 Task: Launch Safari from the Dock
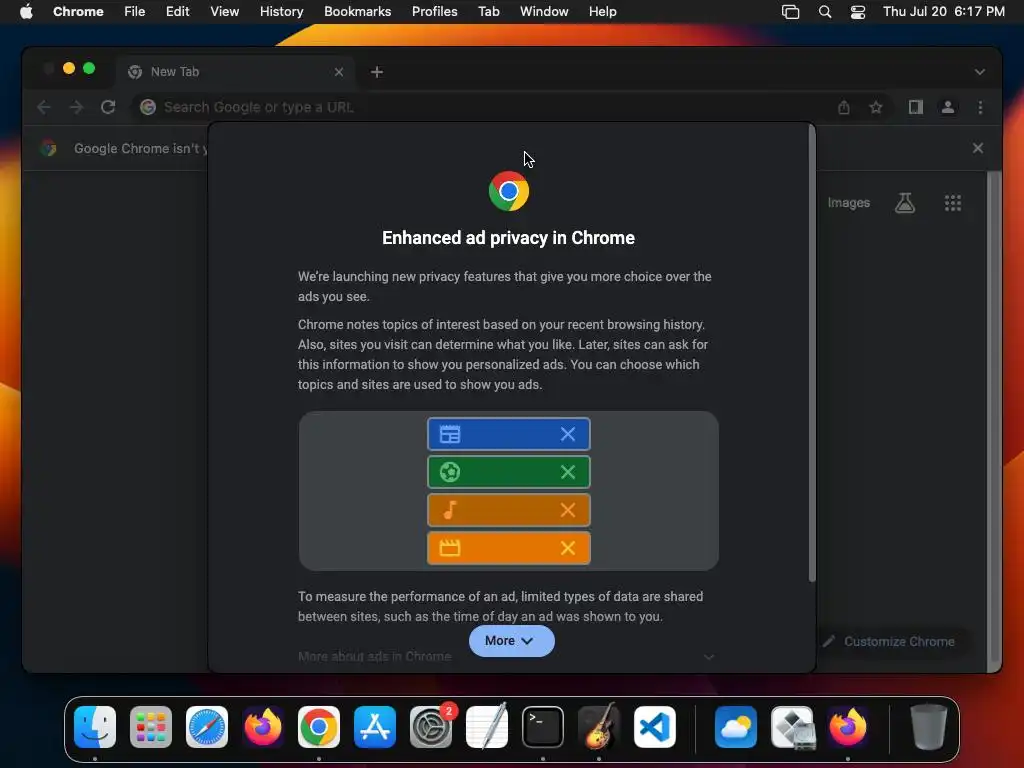(x=207, y=727)
